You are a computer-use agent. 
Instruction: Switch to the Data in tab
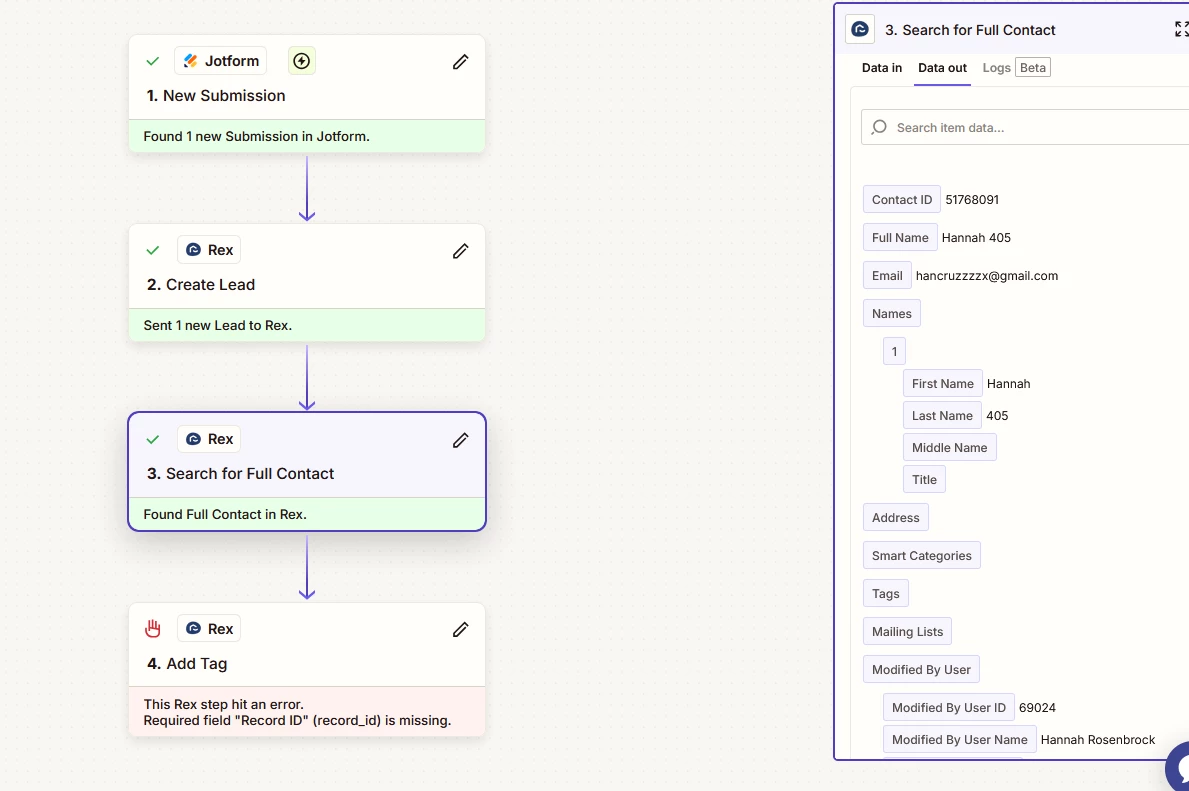point(882,67)
